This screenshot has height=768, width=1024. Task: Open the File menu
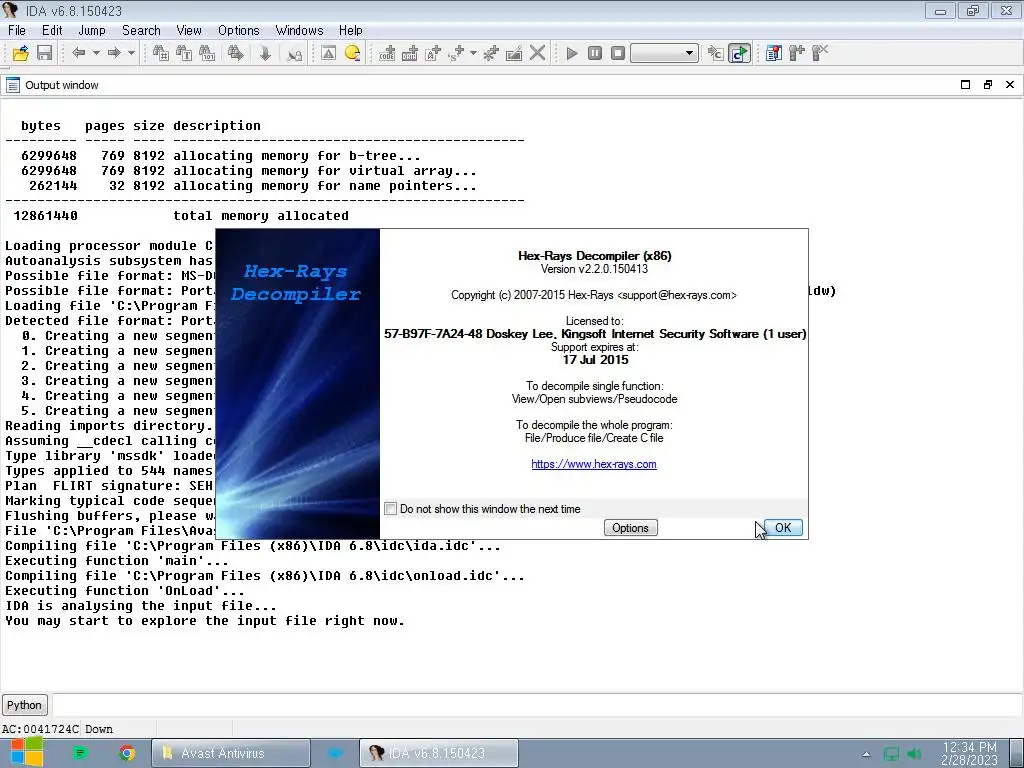(x=17, y=30)
